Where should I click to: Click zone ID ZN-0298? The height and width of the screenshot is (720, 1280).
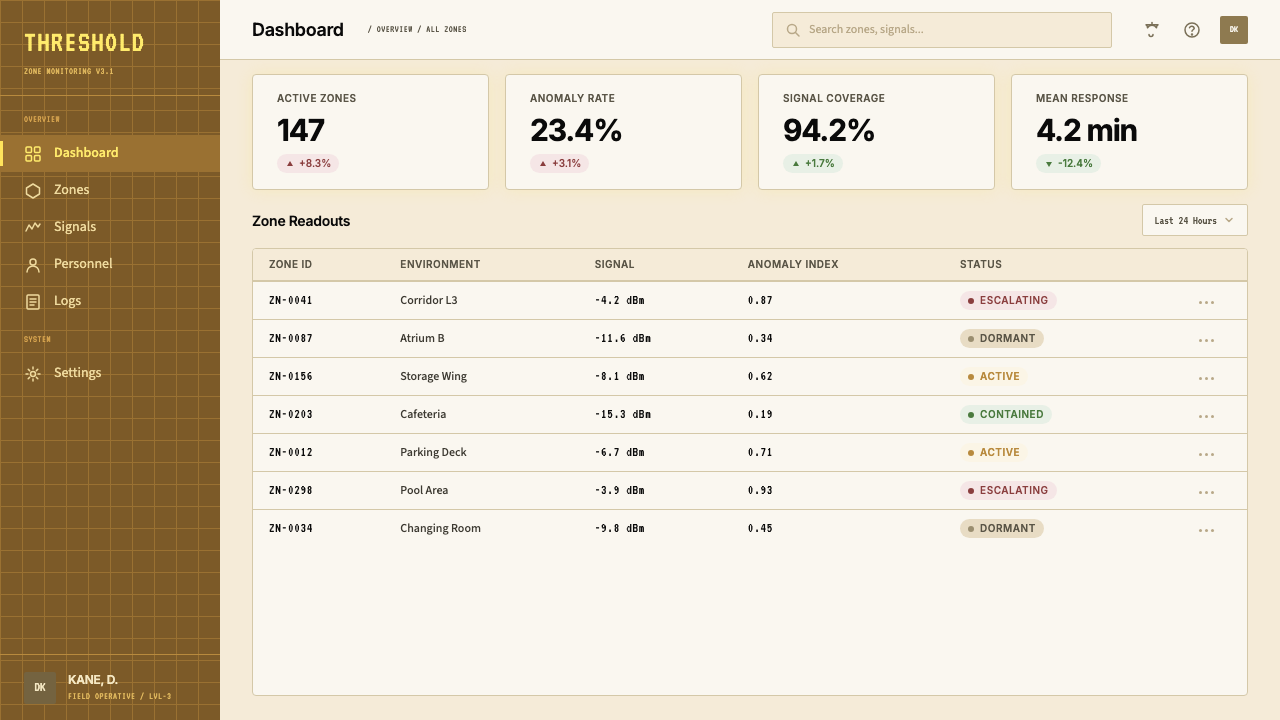pyautogui.click(x=291, y=491)
